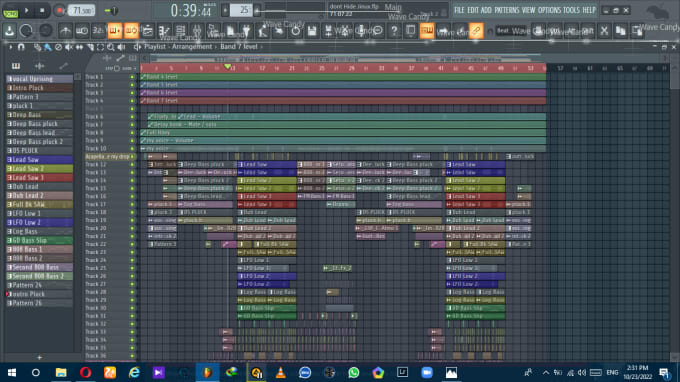Click the red record button
The image size is (680, 382).
pyautogui.click(x=59, y=10)
